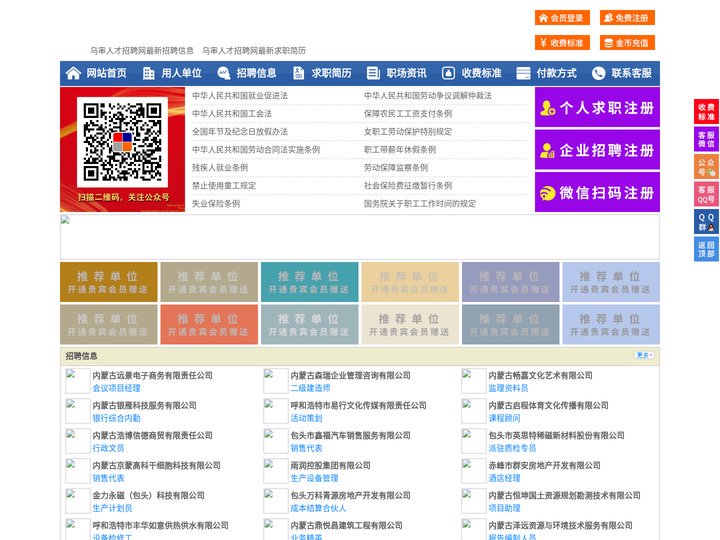
Task: Go to 网站首页 in the navigation bar
Action: click(x=107, y=73)
